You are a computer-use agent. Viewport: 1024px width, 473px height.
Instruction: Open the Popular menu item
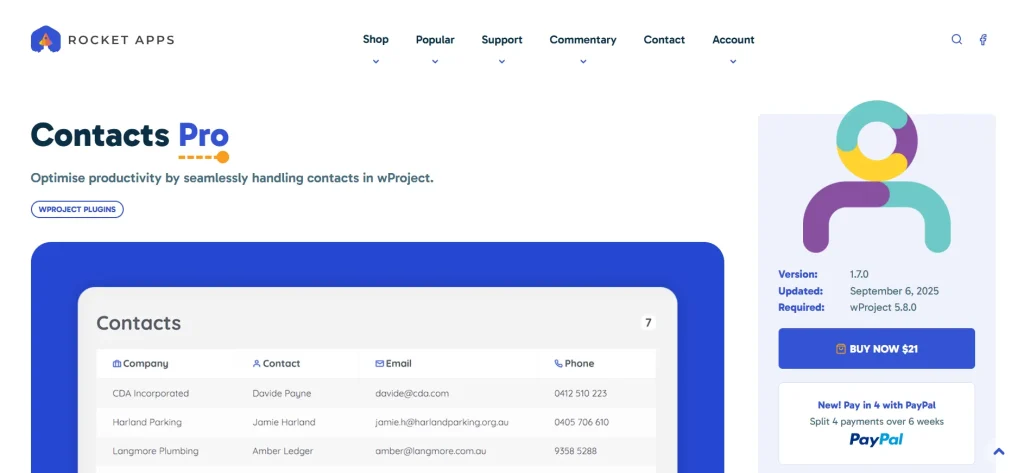(x=435, y=40)
